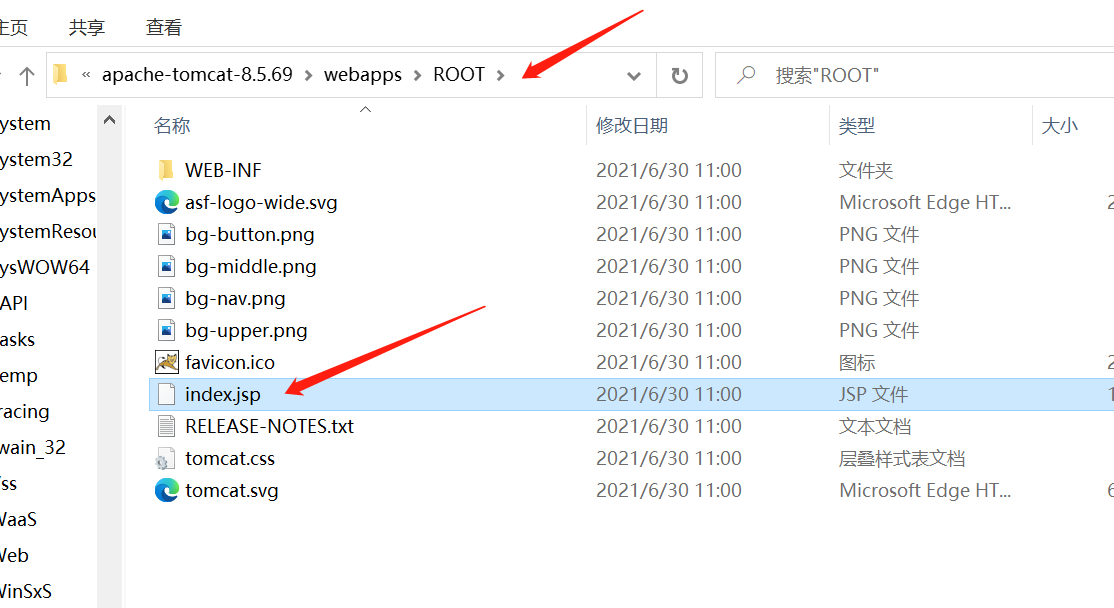Refresh the ROOT folder view
The width and height of the screenshot is (1114, 608).
coord(680,75)
